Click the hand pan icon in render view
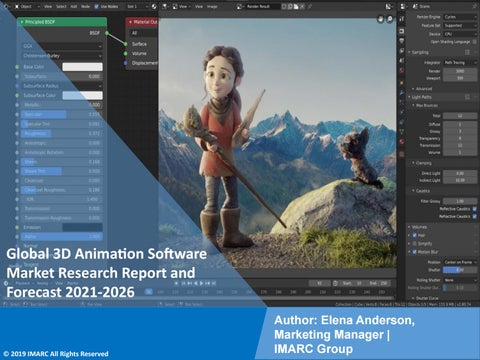 click(x=381, y=19)
